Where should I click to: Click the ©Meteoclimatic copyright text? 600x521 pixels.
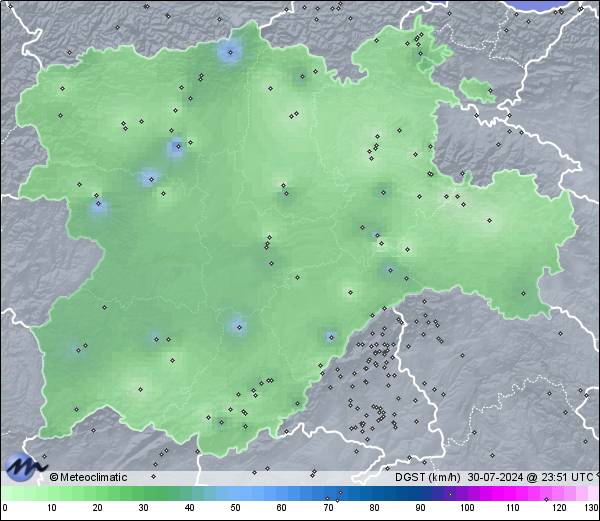88,477
